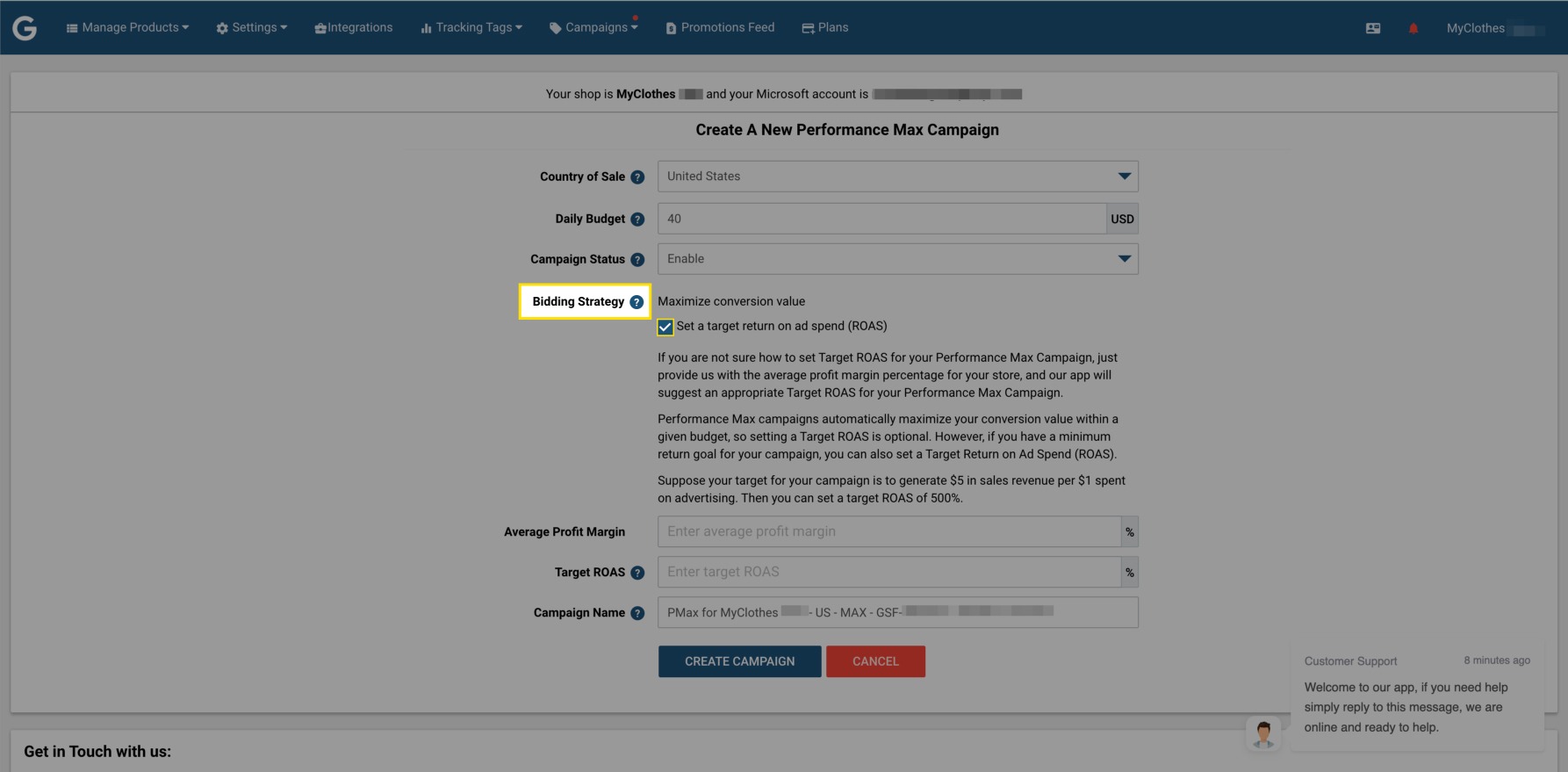Viewport: 1568px width, 772px height.
Task: Open the notifications bell
Action: pyautogui.click(x=1413, y=28)
